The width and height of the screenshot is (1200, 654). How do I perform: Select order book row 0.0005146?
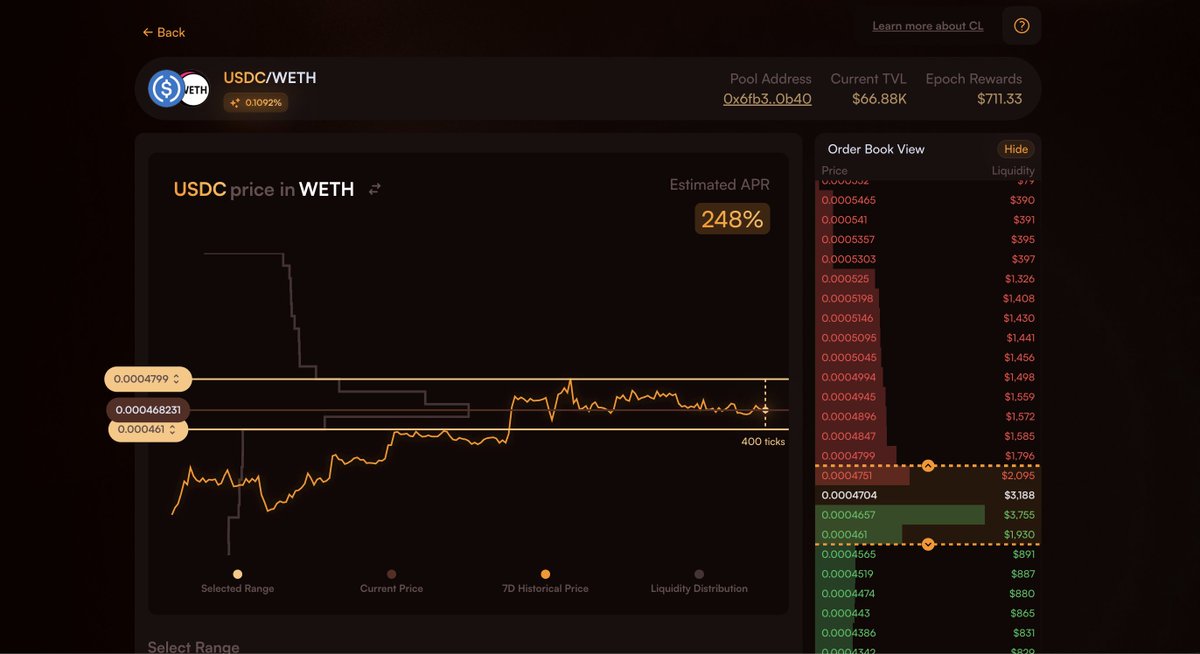(928, 318)
